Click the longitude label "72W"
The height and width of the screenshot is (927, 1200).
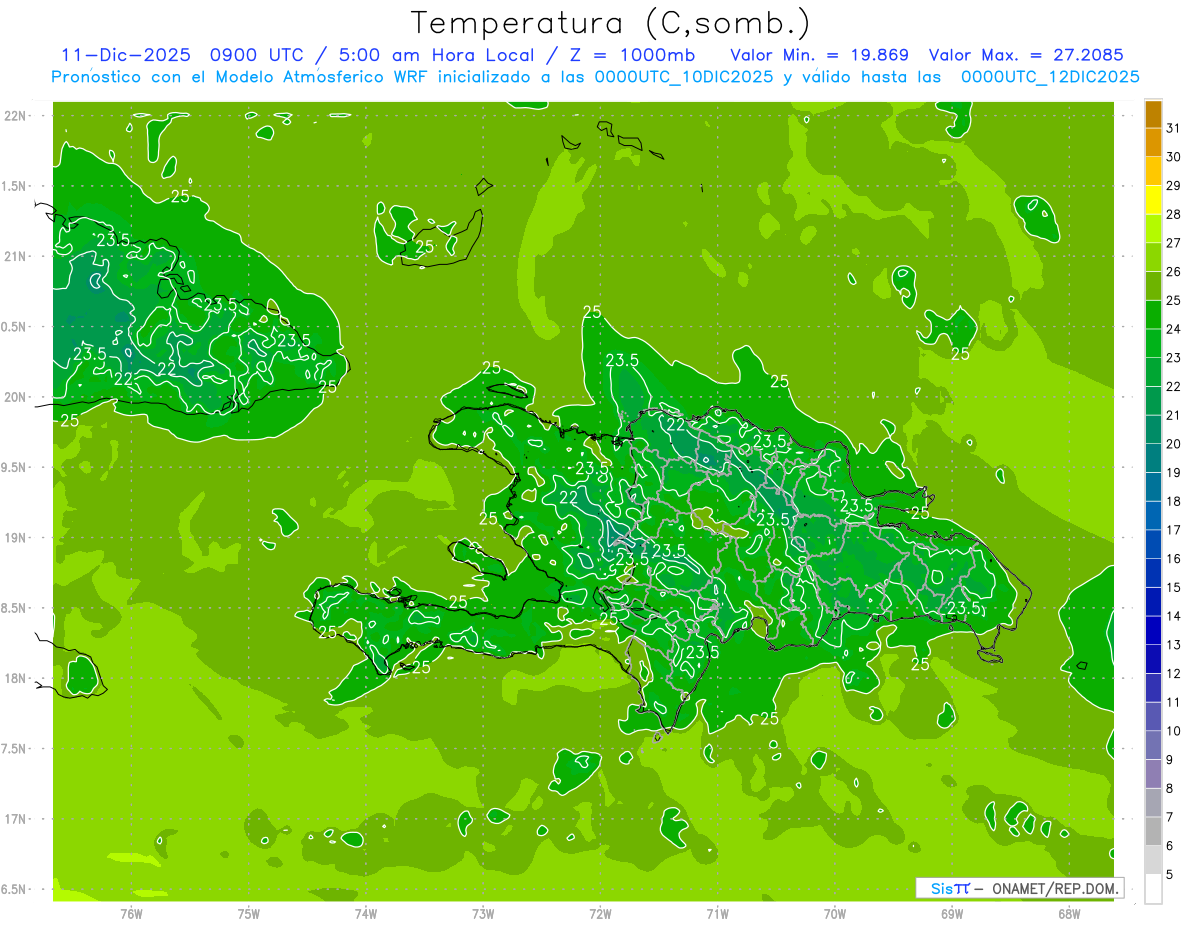[x=600, y=914]
